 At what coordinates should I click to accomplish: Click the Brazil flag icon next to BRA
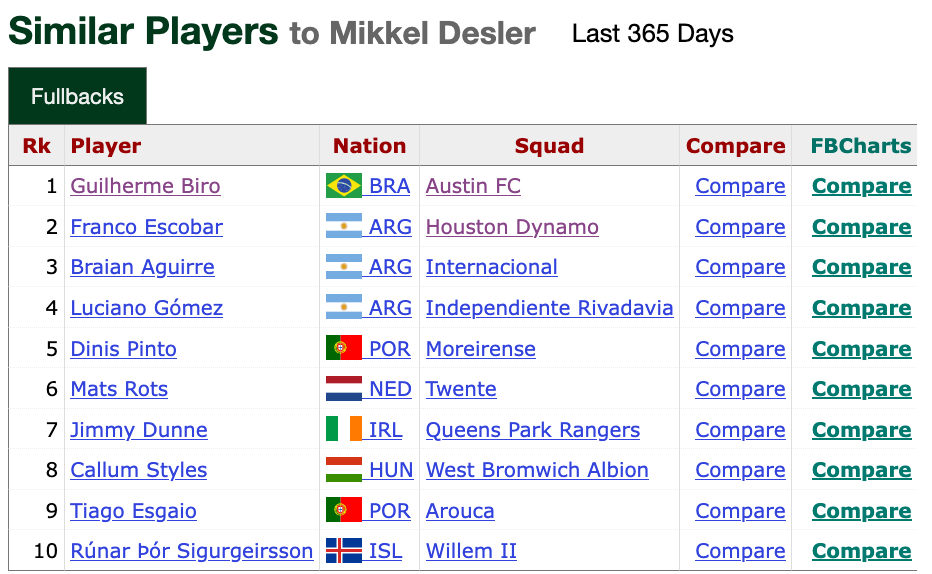pos(344,185)
